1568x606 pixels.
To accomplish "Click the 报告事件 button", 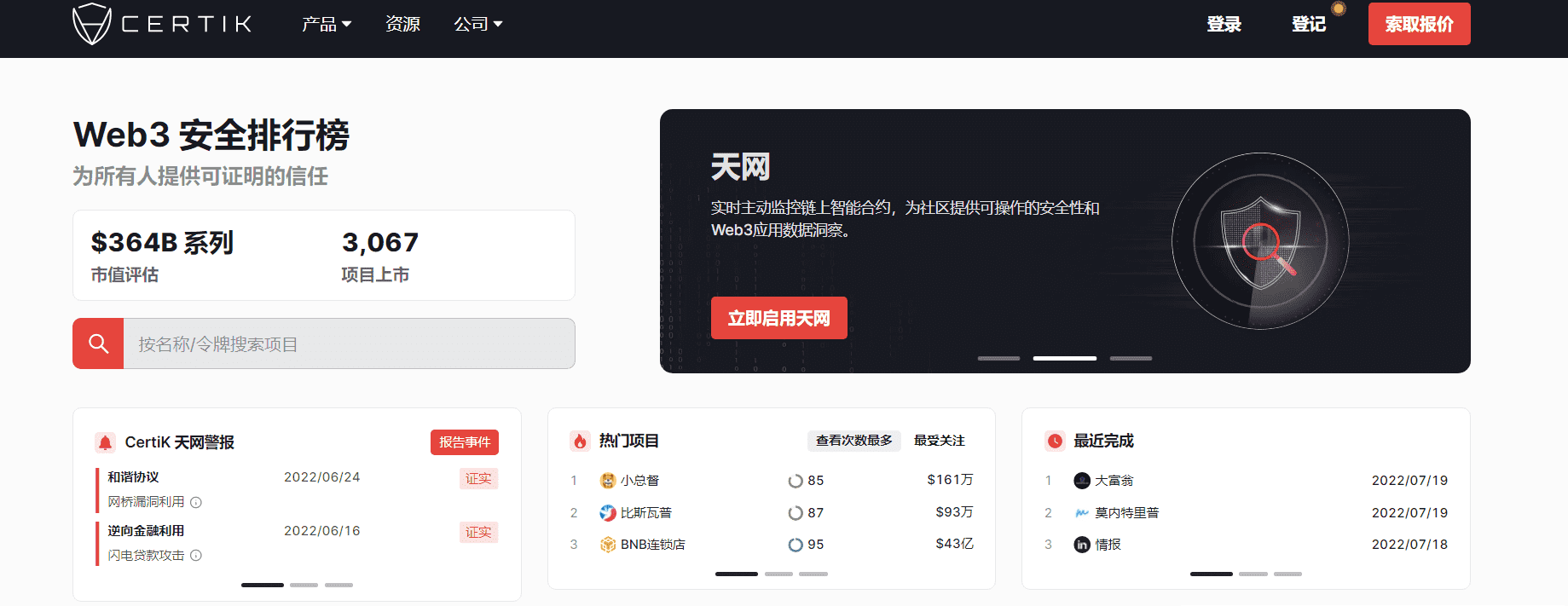I will click(x=465, y=442).
